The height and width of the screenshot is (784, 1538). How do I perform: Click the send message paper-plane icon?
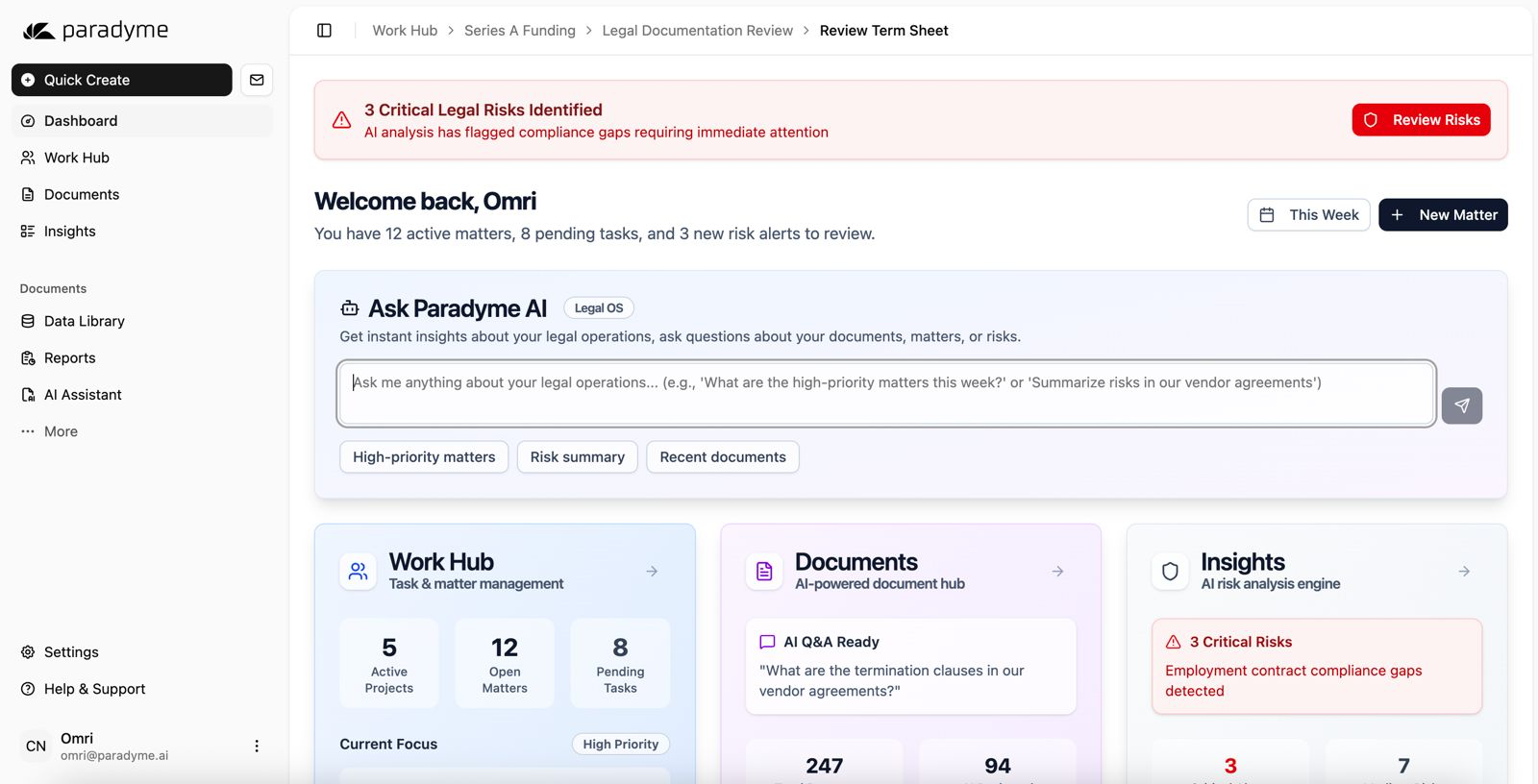coord(1461,405)
